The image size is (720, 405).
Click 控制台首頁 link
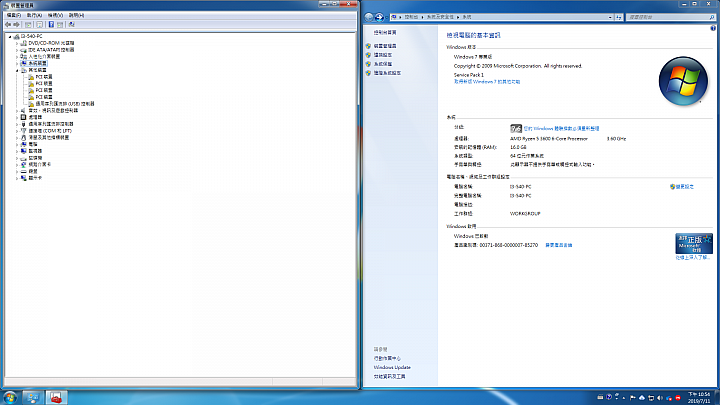[x=385, y=33]
